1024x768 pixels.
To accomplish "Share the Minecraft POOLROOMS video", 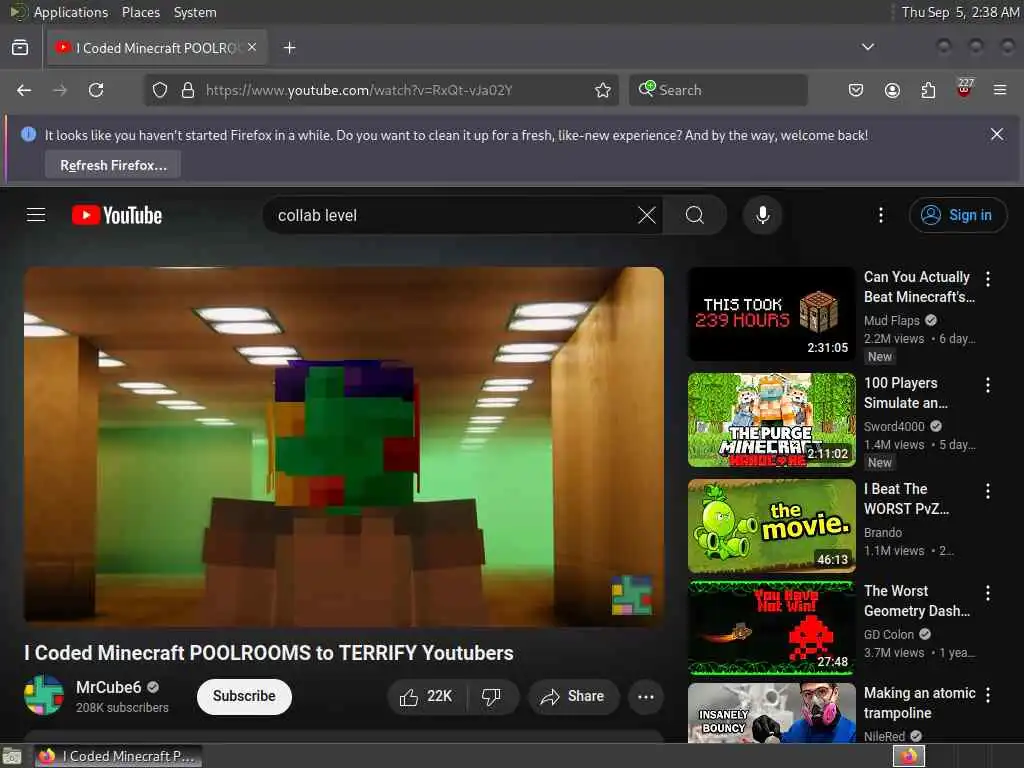I will pyautogui.click(x=573, y=696).
